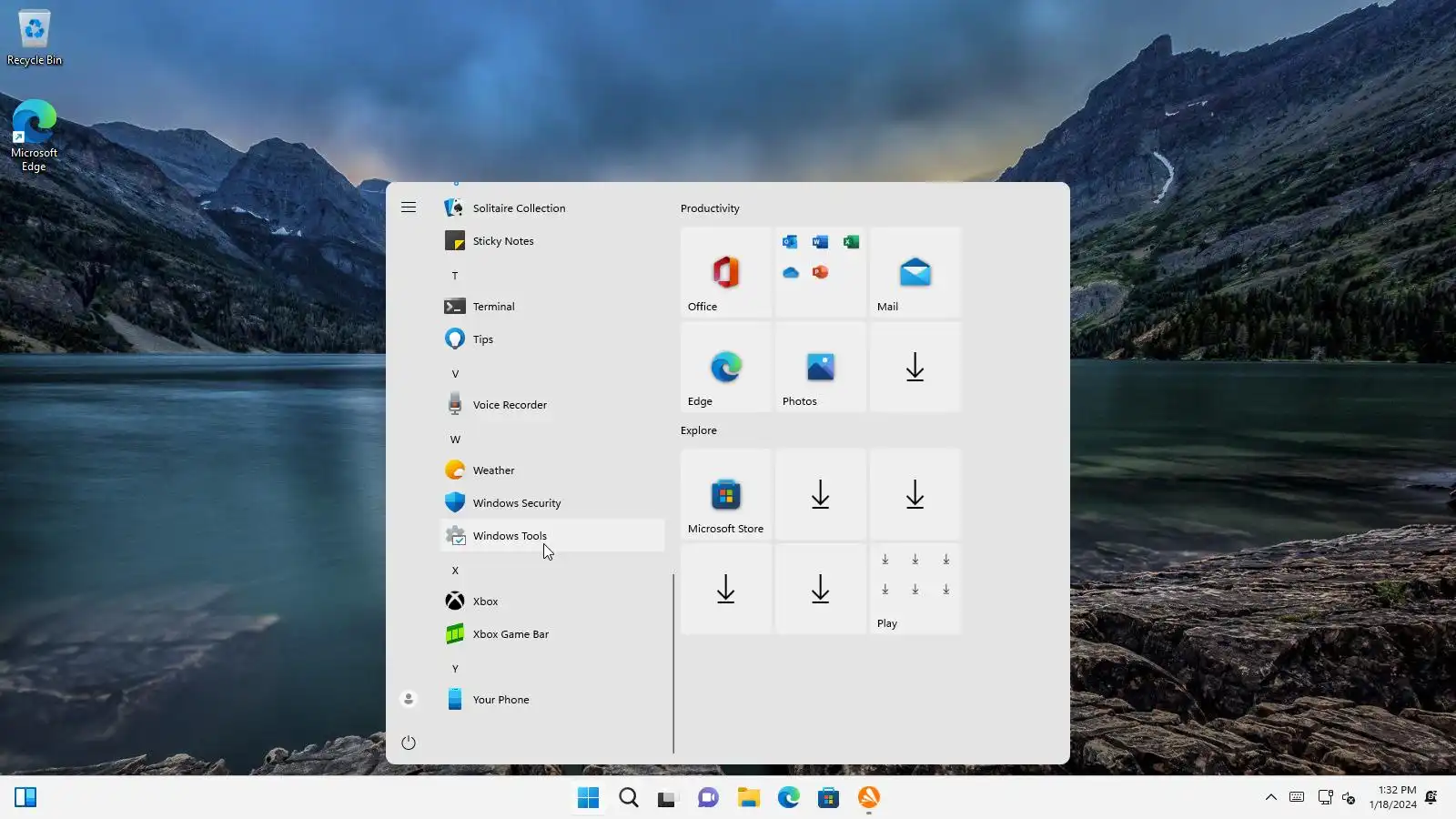
Task: Open the Your Phone app
Action: (x=551, y=700)
